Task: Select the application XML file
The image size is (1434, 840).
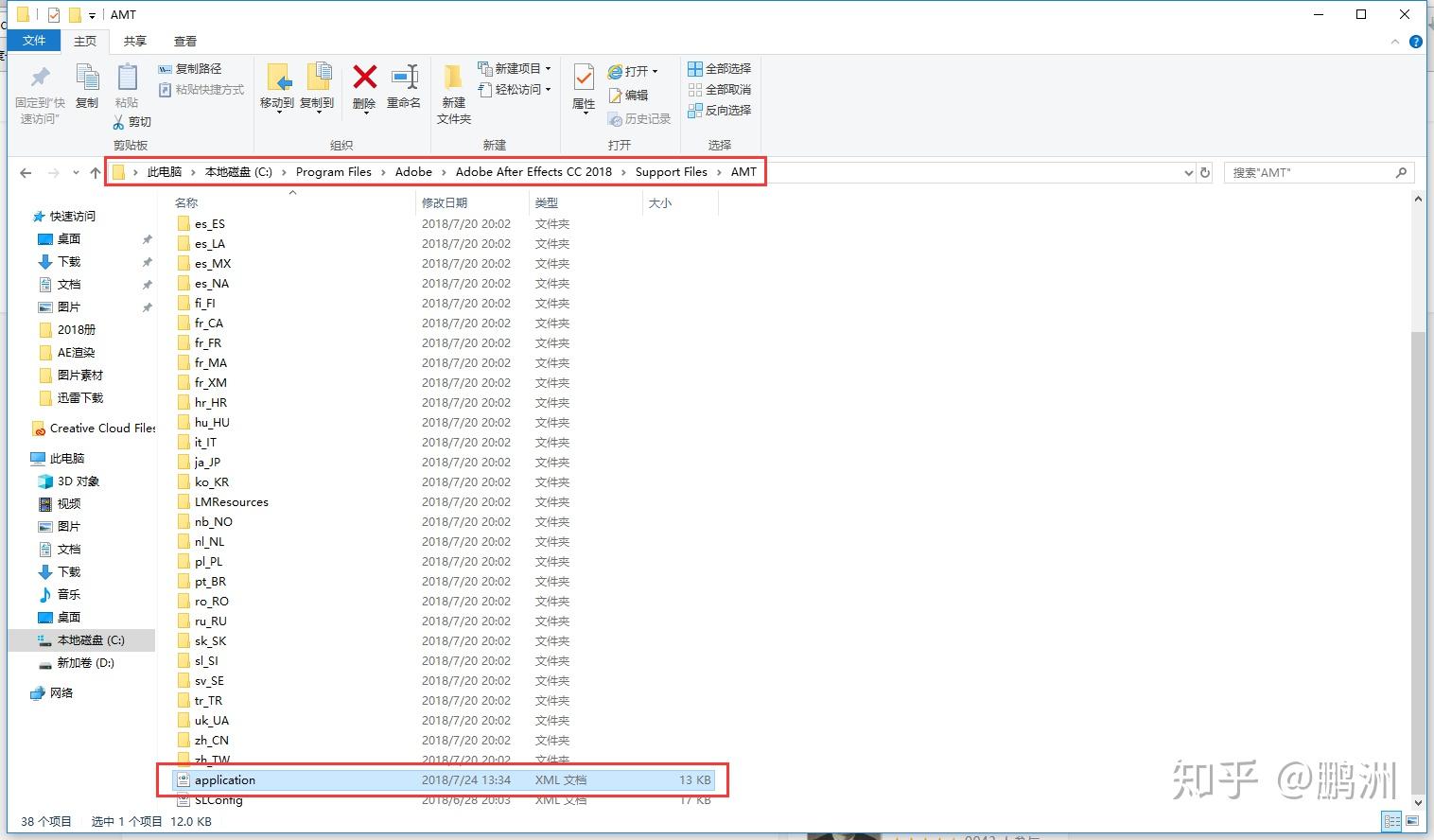Action: [443, 780]
